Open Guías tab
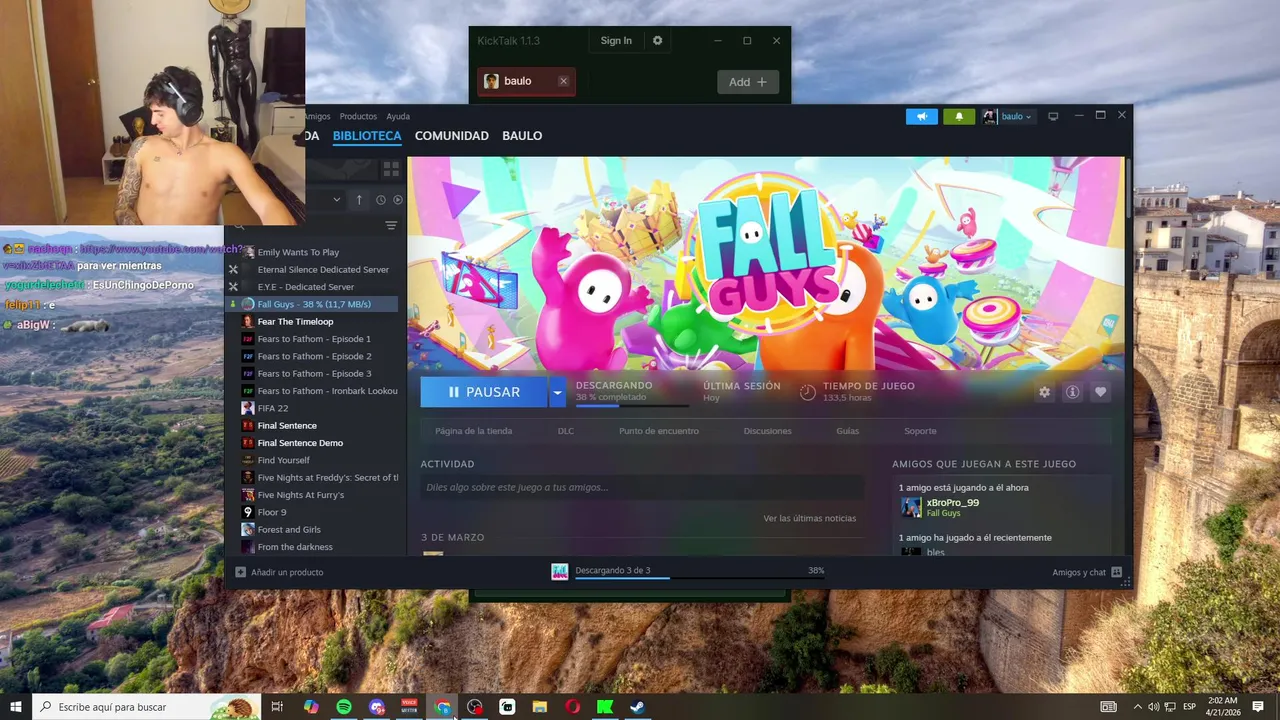Screen dimensions: 1280x720 click(848, 431)
